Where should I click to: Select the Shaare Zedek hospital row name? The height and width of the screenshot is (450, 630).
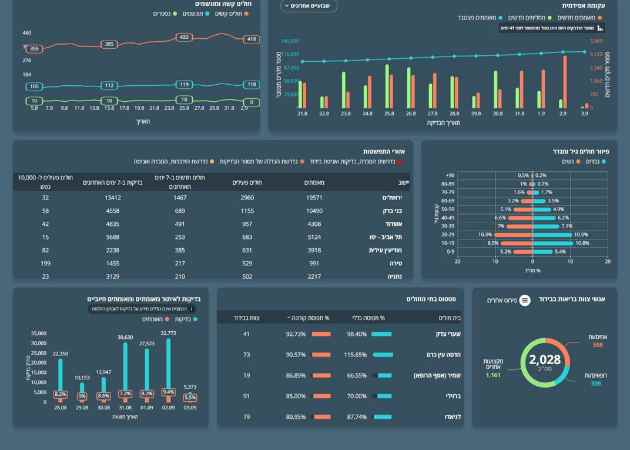[448, 334]
